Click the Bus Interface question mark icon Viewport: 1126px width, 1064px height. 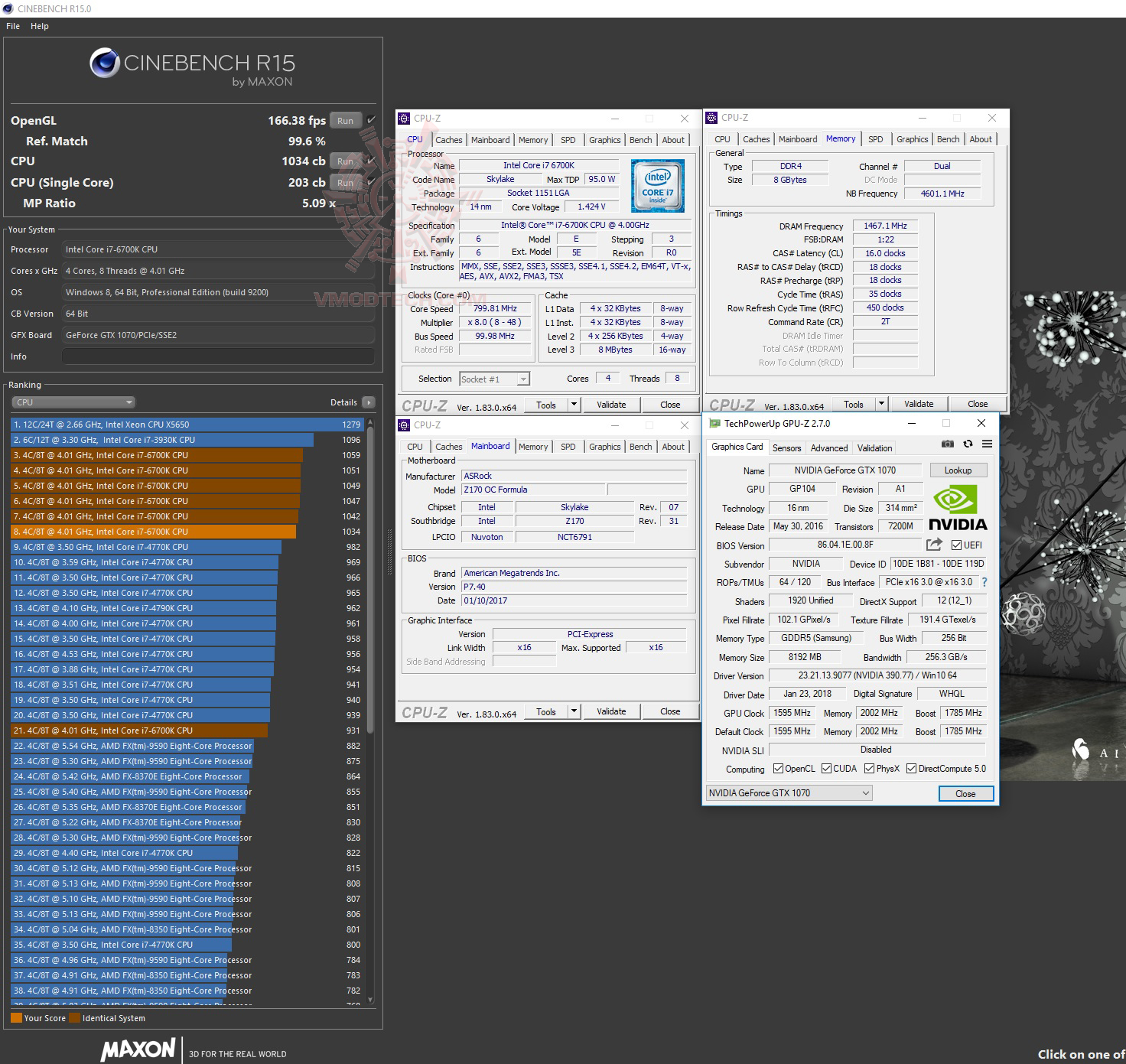tap(984, 582)
